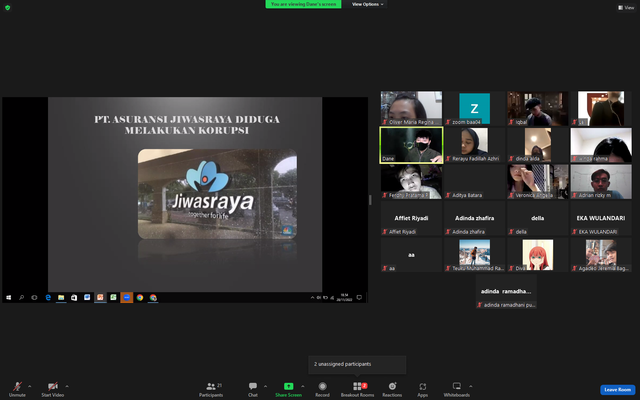Click the PowerPoint icon in shared taskbar
This screenshot has height=400, width=640.
click(x=100, y=298)
